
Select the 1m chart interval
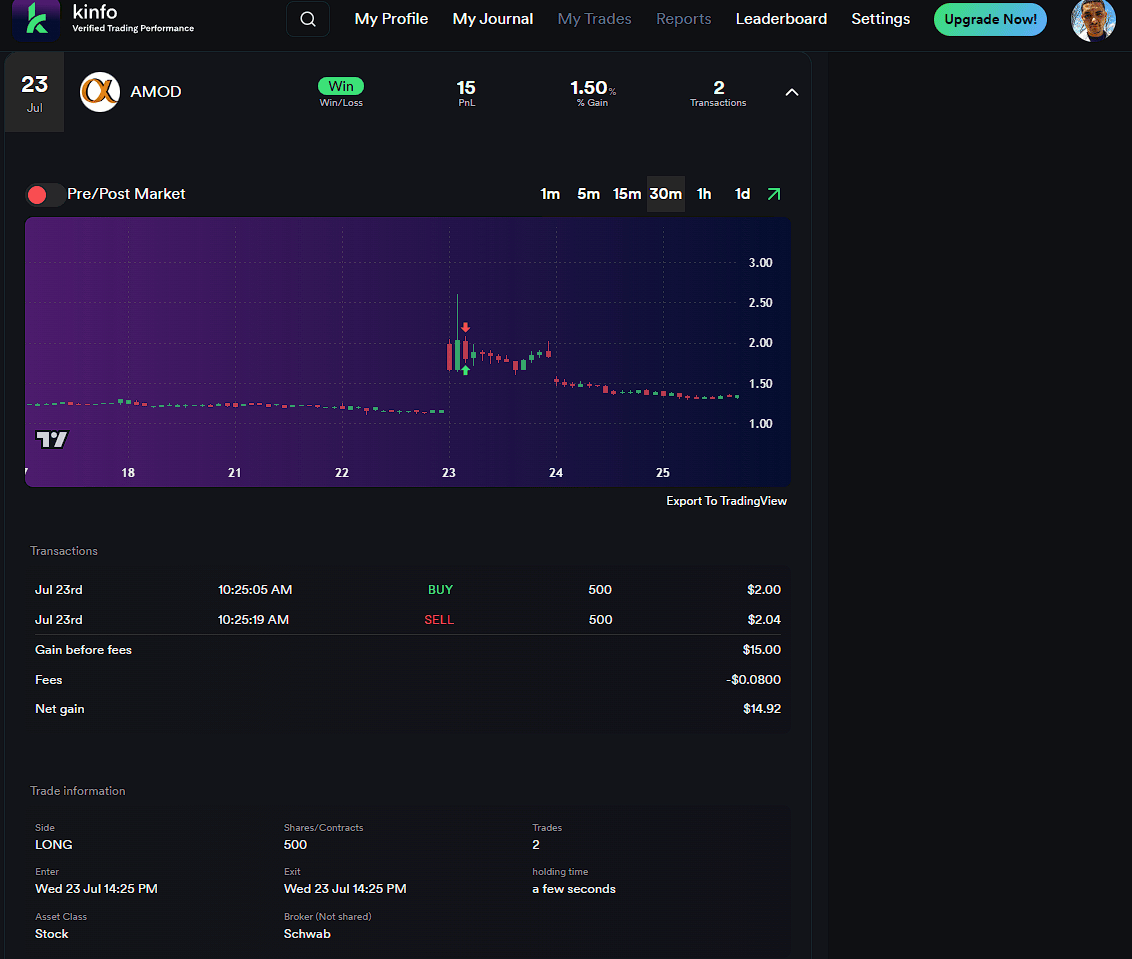(550, 194)
